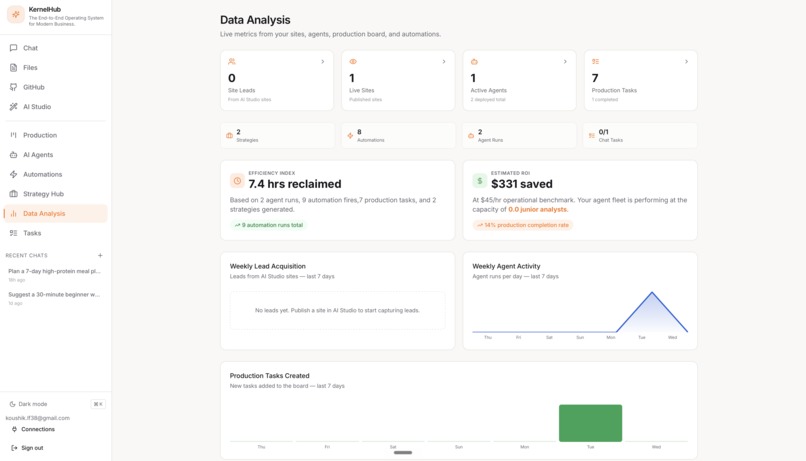This screenshot has width=806, height=461.
Task: Click the 0.0 junior analysts text
Action: click(x=538, y=209)
